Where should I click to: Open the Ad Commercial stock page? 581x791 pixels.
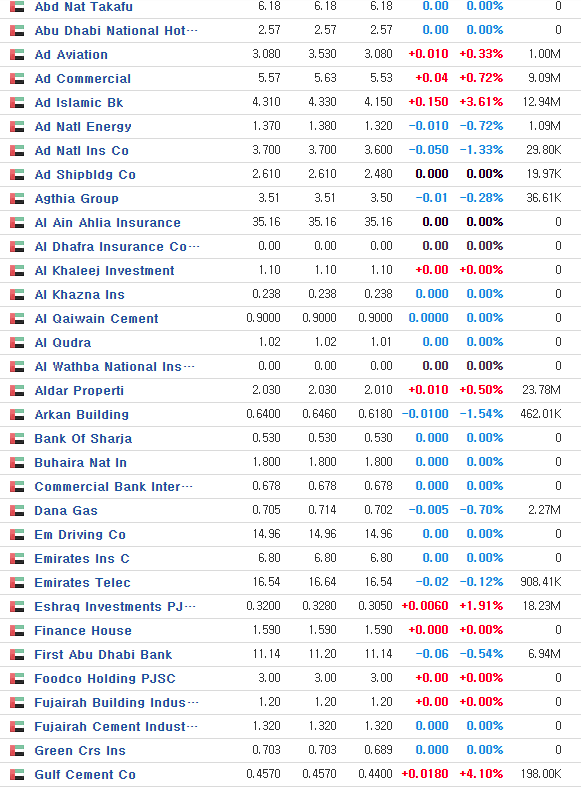(x=83, y=79)
